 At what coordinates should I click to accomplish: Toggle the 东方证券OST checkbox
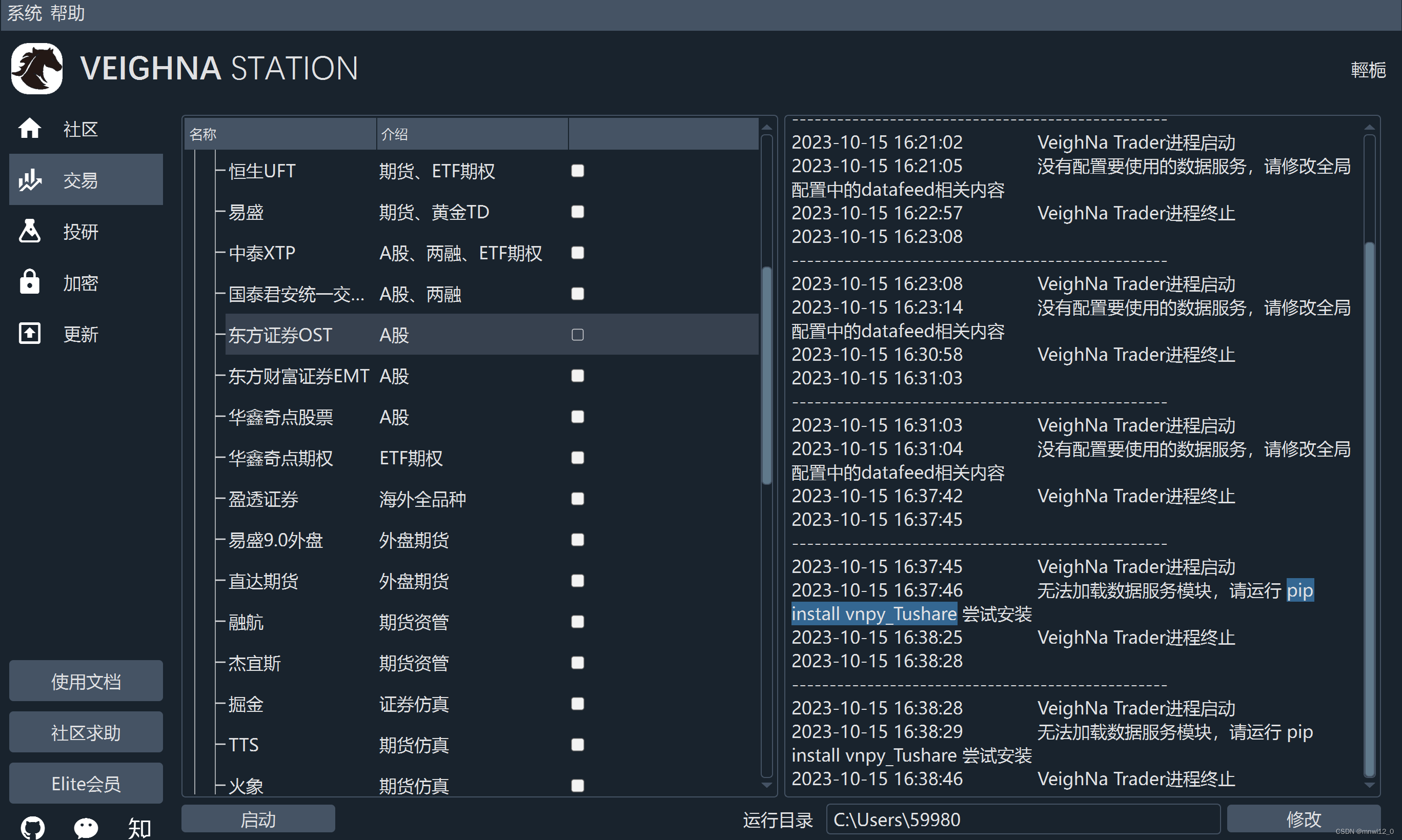[577, 335]
